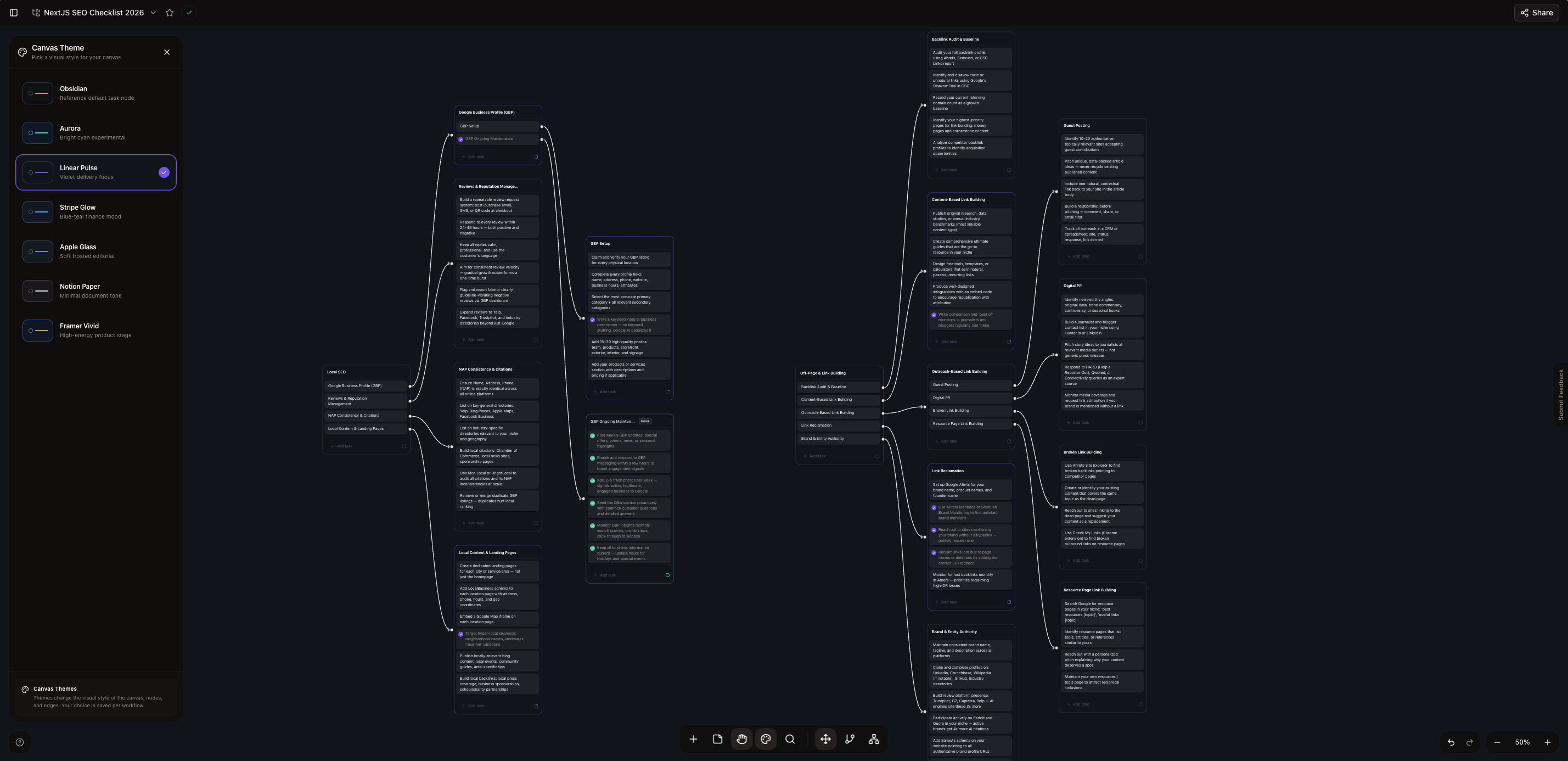
Task: Click progress ring on GBP Ongoing Maintenance card
Action: tap(667, 575)
